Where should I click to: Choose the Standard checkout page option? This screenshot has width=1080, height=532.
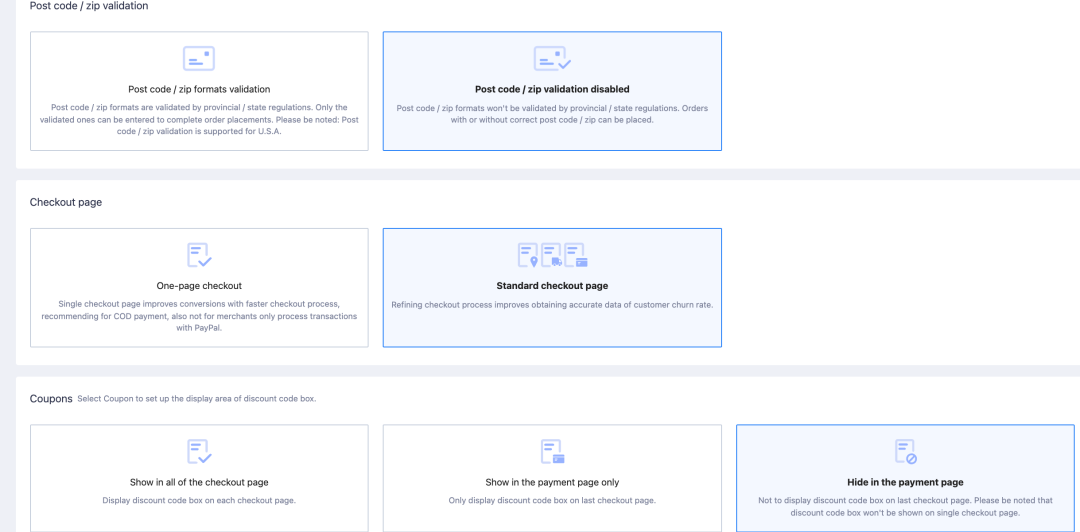(x=552, y=287)
